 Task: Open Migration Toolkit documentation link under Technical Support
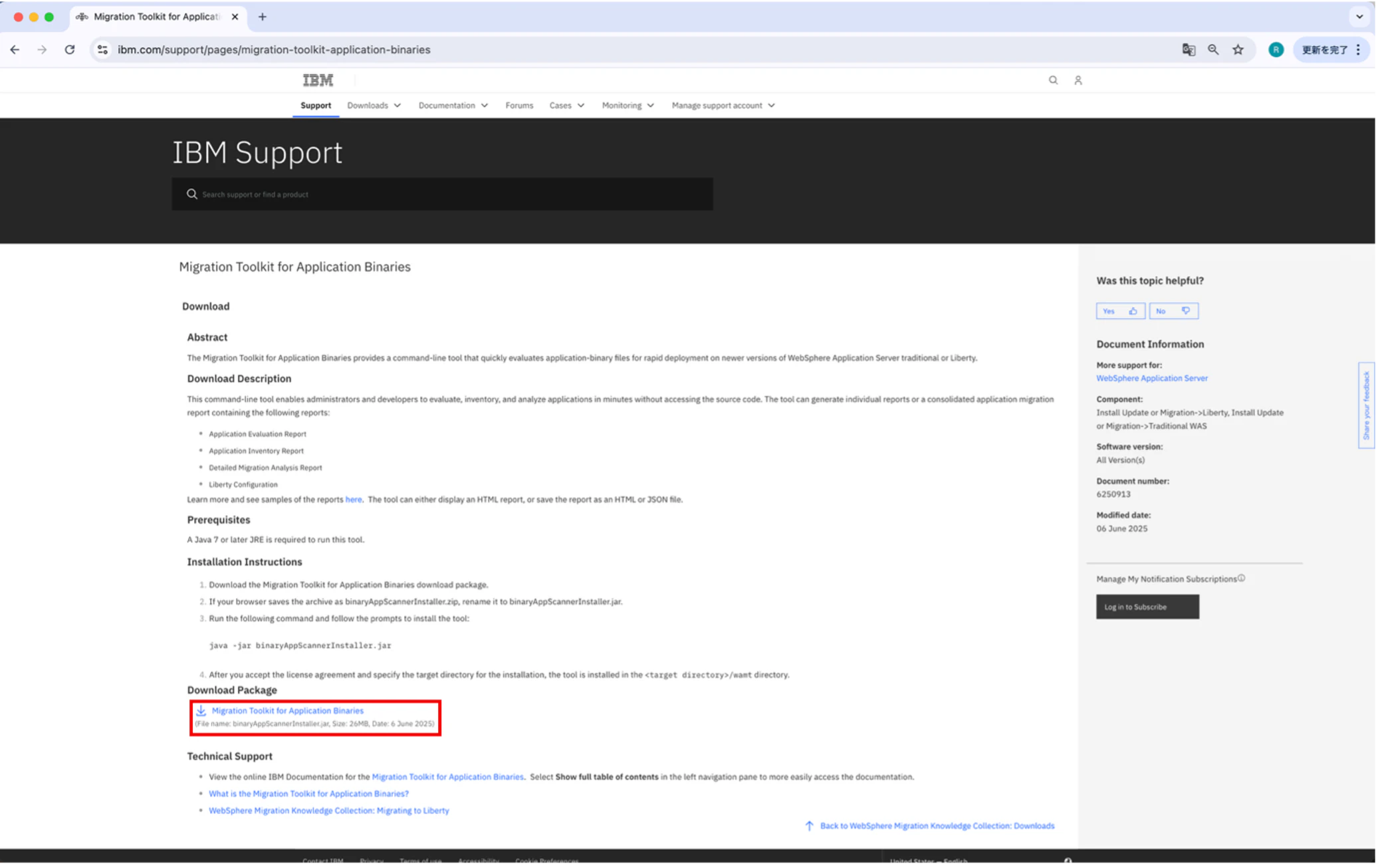click(x=447, y=777)
